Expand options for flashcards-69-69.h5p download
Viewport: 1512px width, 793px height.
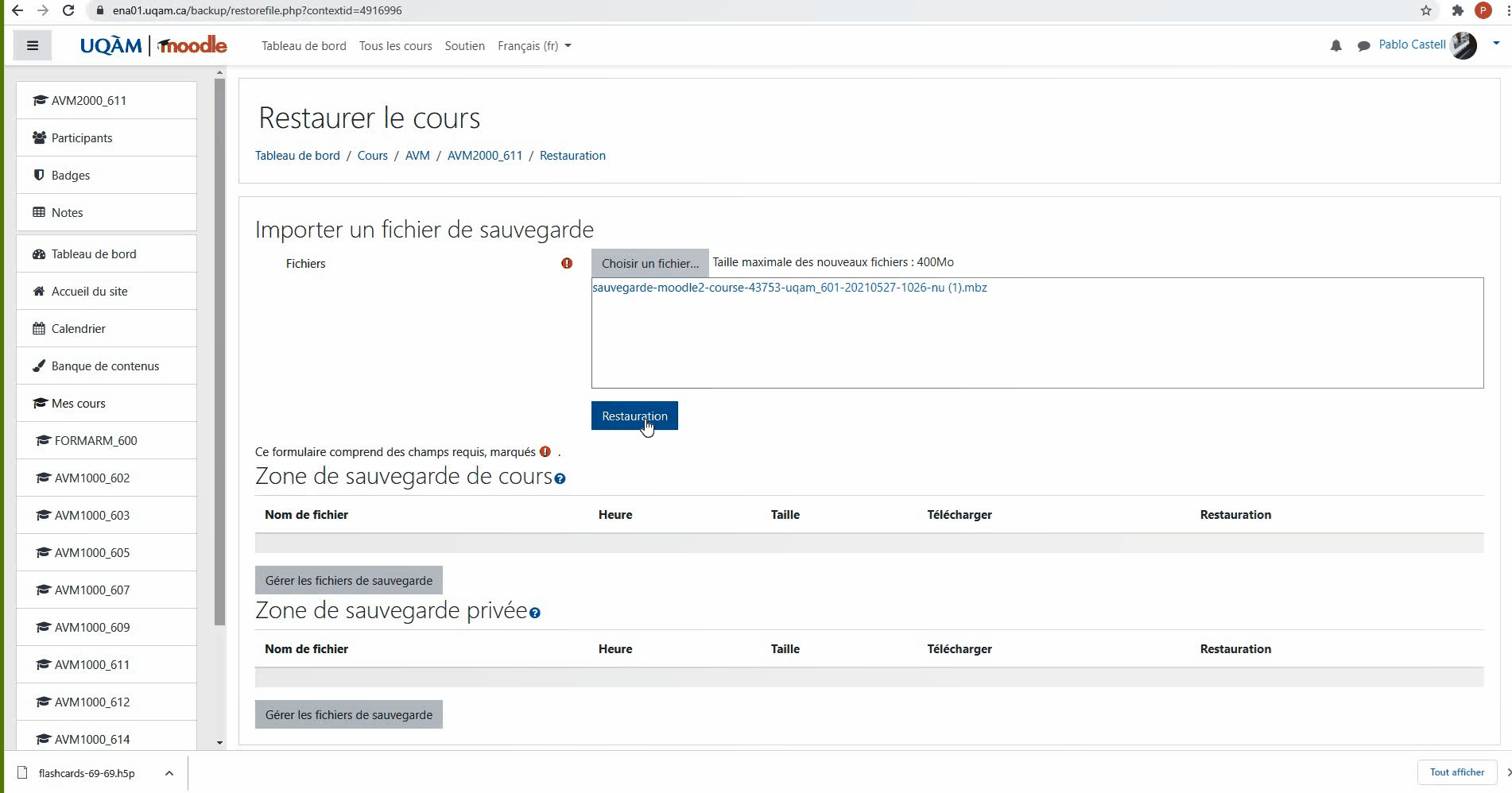pyautogui.click(x=169, y=773)
